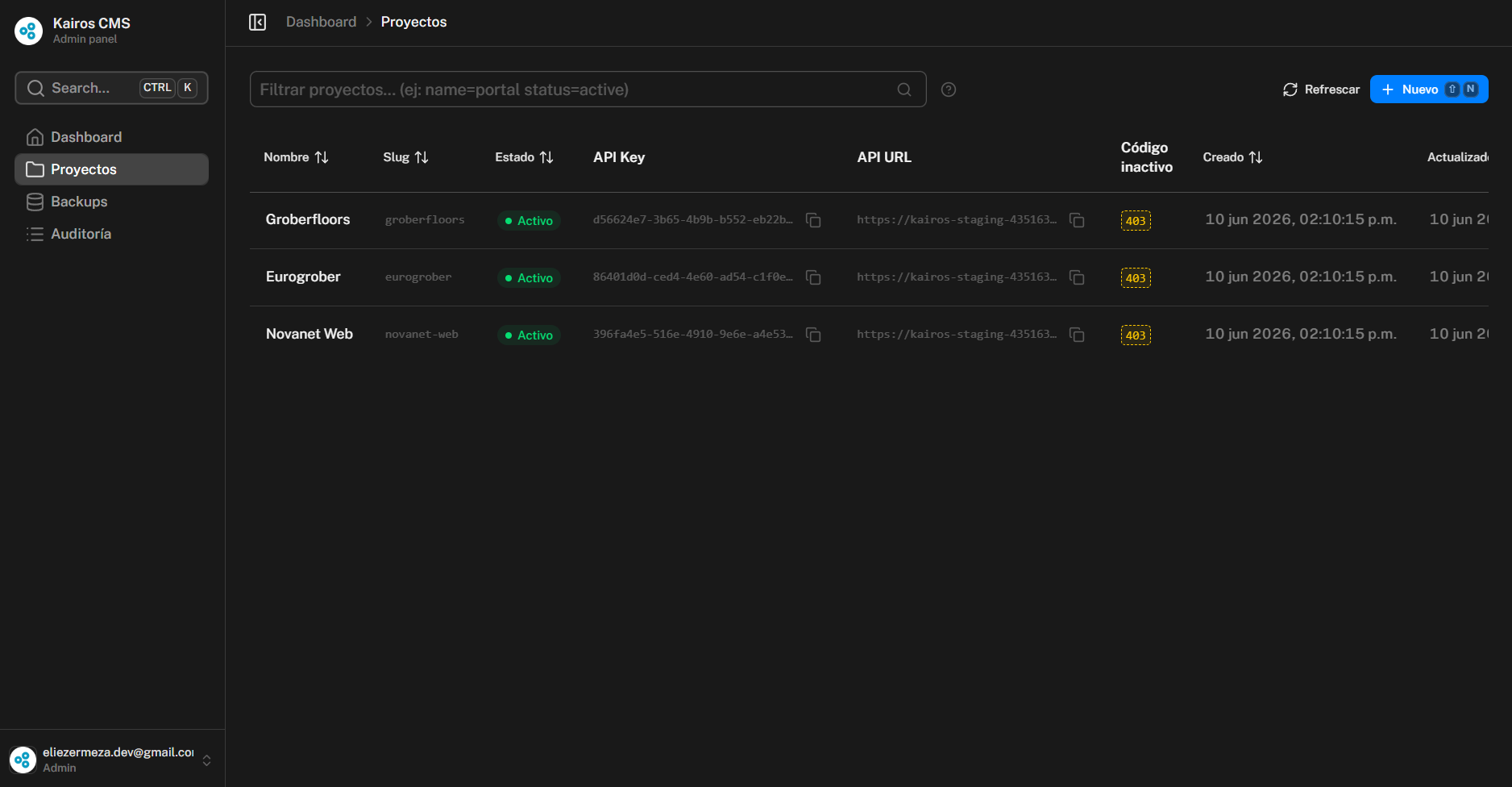Create a new project with the Nuevo button
The image size is (1512, 787).
coord(1429,90)
